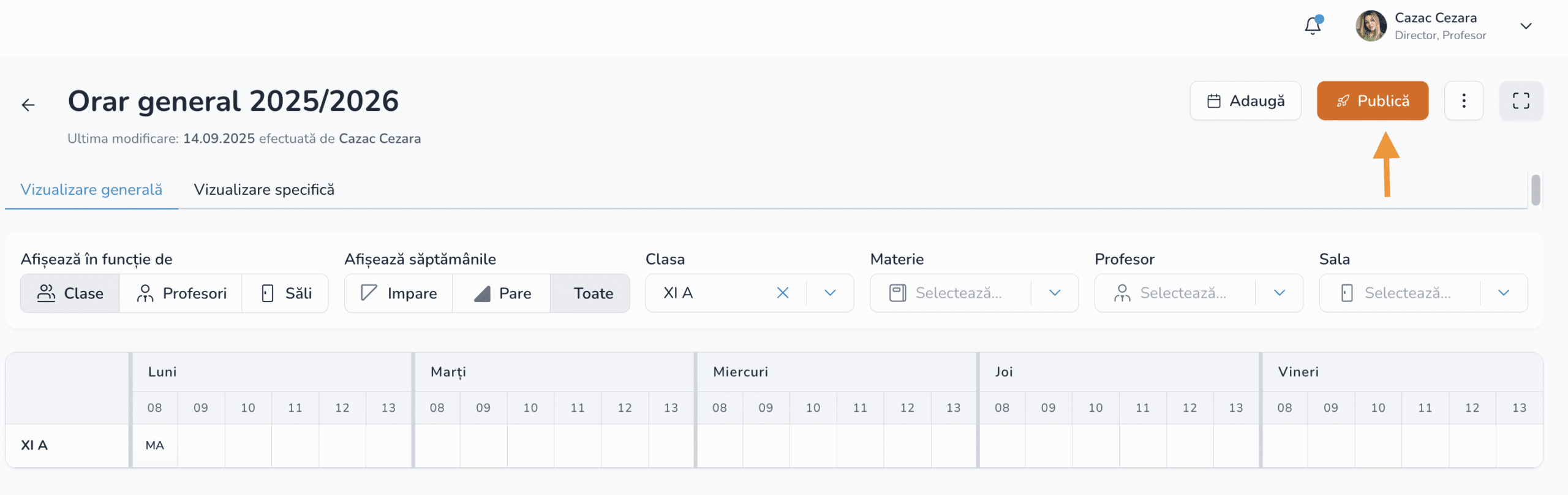Expand the Clasa dropdown arrow
This screenshot has height=495, width=1568.
[x=830, y=293]
